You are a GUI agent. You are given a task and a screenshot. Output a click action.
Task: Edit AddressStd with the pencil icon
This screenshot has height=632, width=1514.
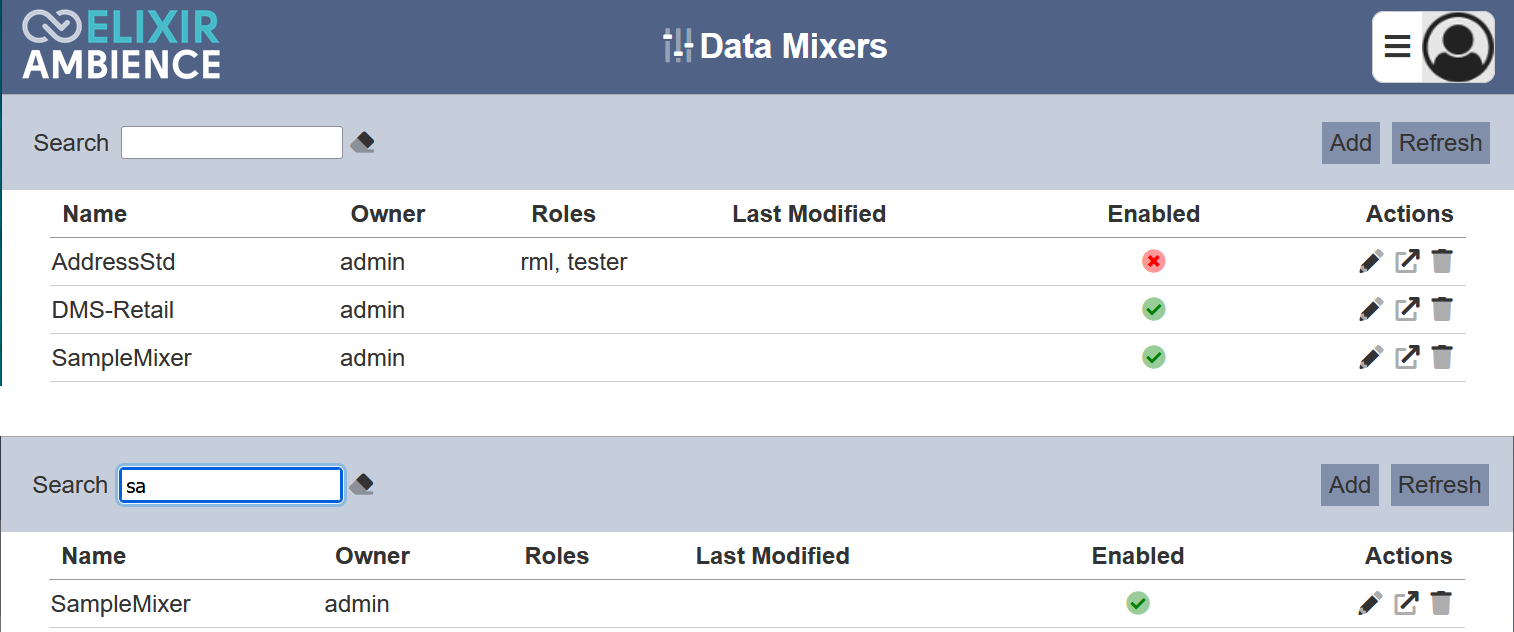(x=1371, y=262)
